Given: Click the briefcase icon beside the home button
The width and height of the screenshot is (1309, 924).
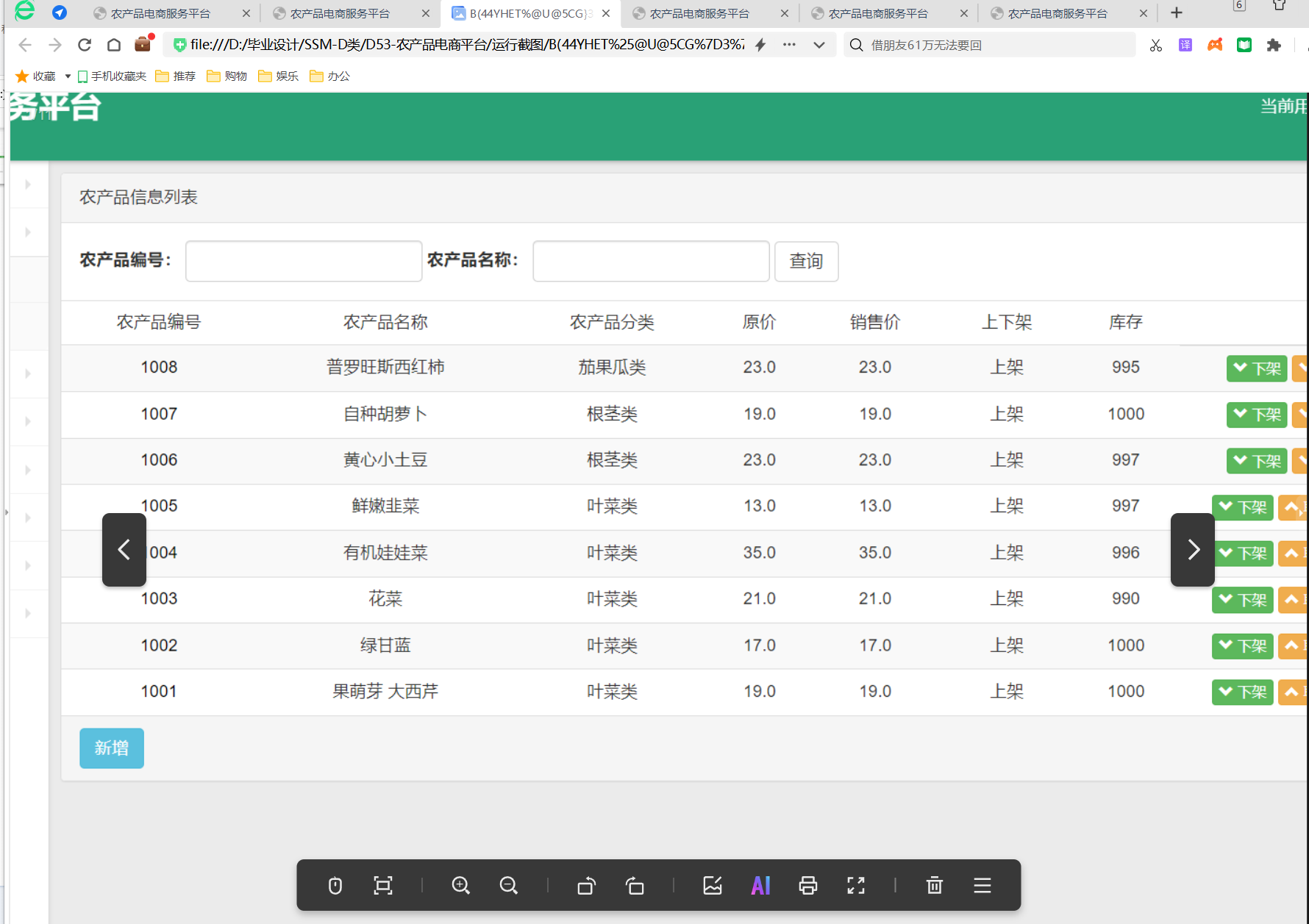Looking at the screenshot, I should coord(143,45).
